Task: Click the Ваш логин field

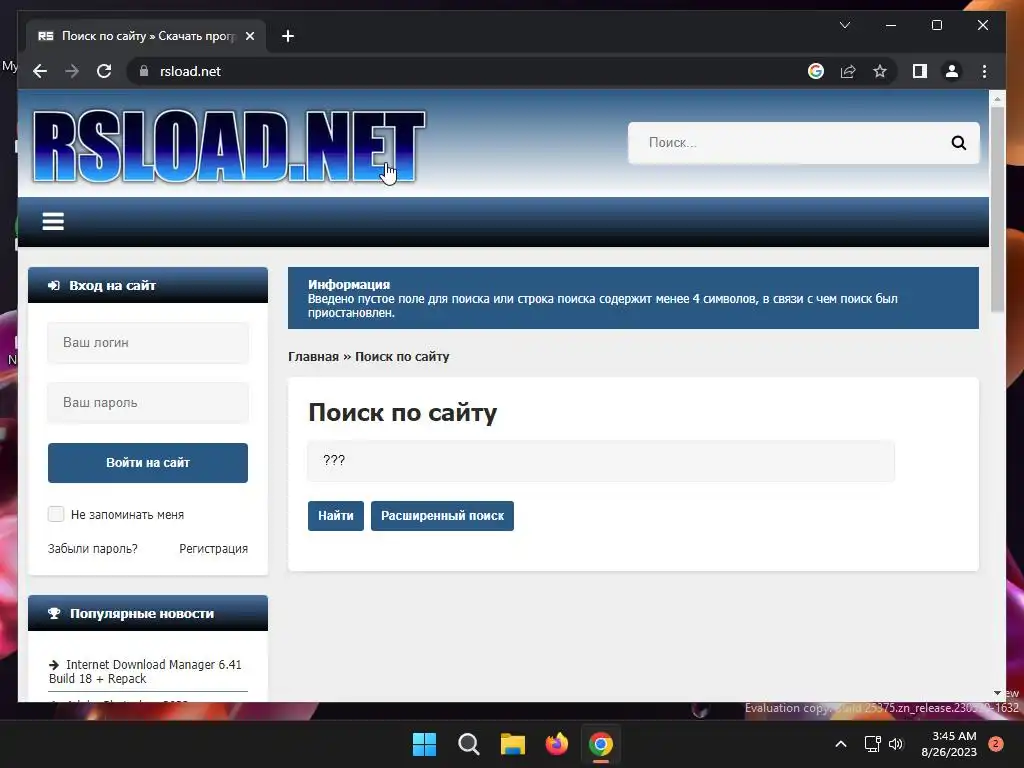Action: [148, 342]
